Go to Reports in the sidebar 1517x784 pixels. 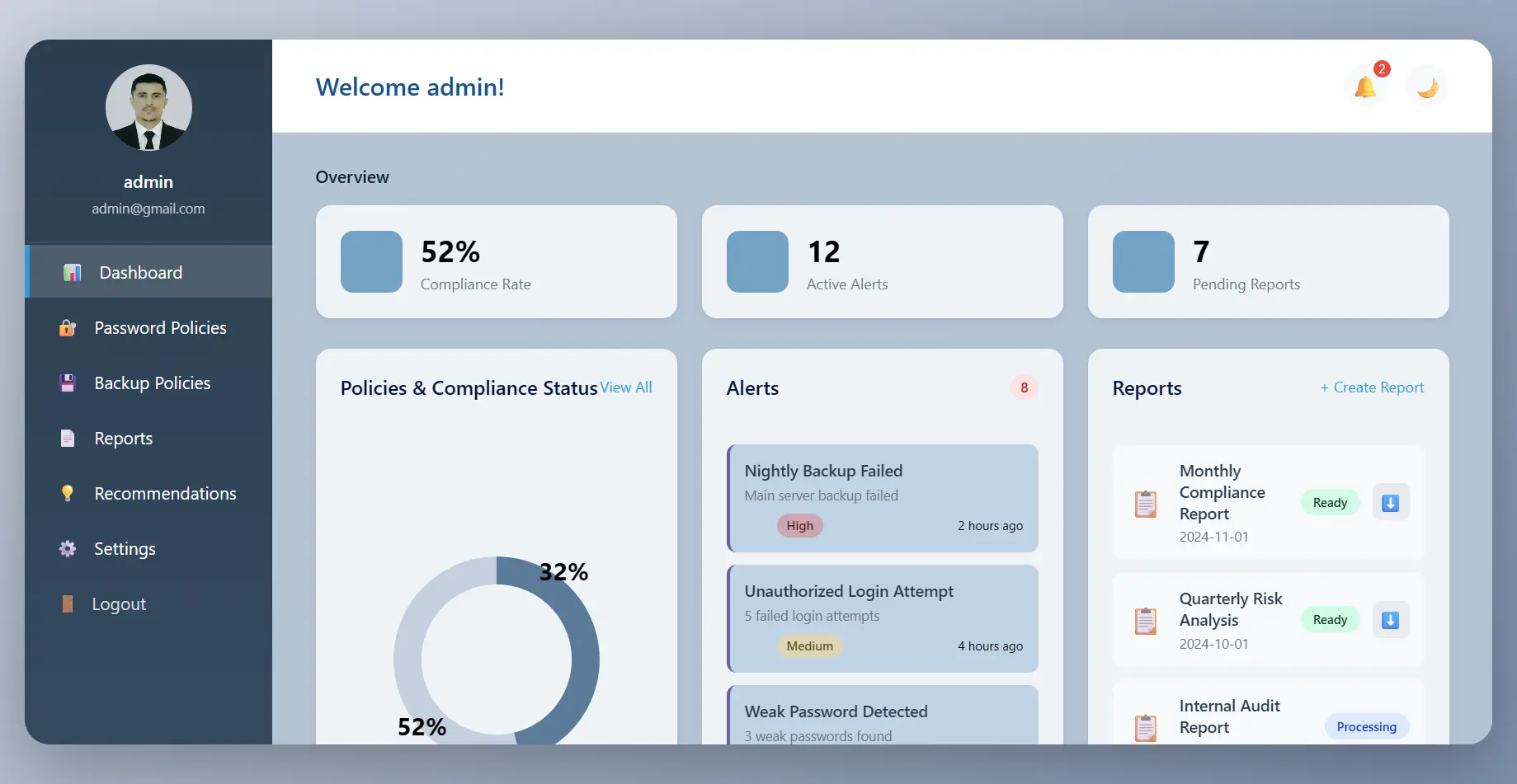pos(124,439)
